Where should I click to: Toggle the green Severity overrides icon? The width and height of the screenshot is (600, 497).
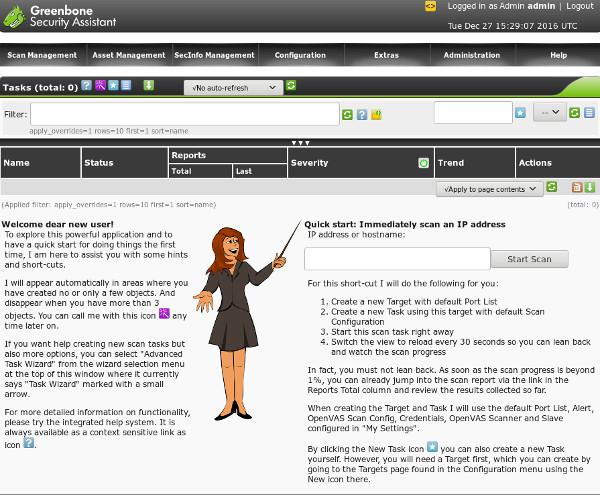pyautogui.click(x=423, y=162)
